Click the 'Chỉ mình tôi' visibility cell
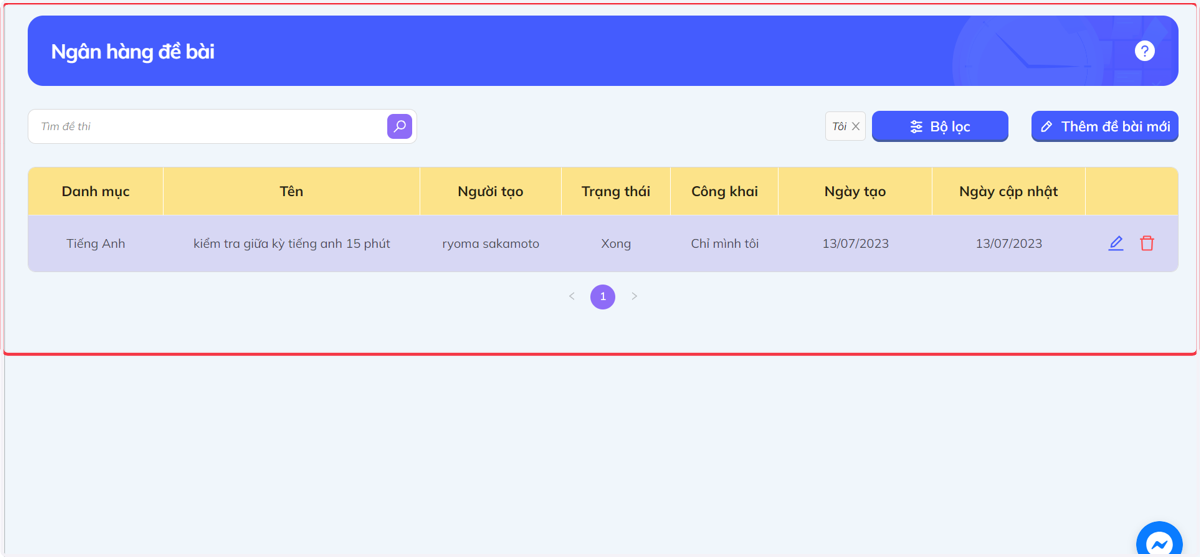 pos(725,243)
